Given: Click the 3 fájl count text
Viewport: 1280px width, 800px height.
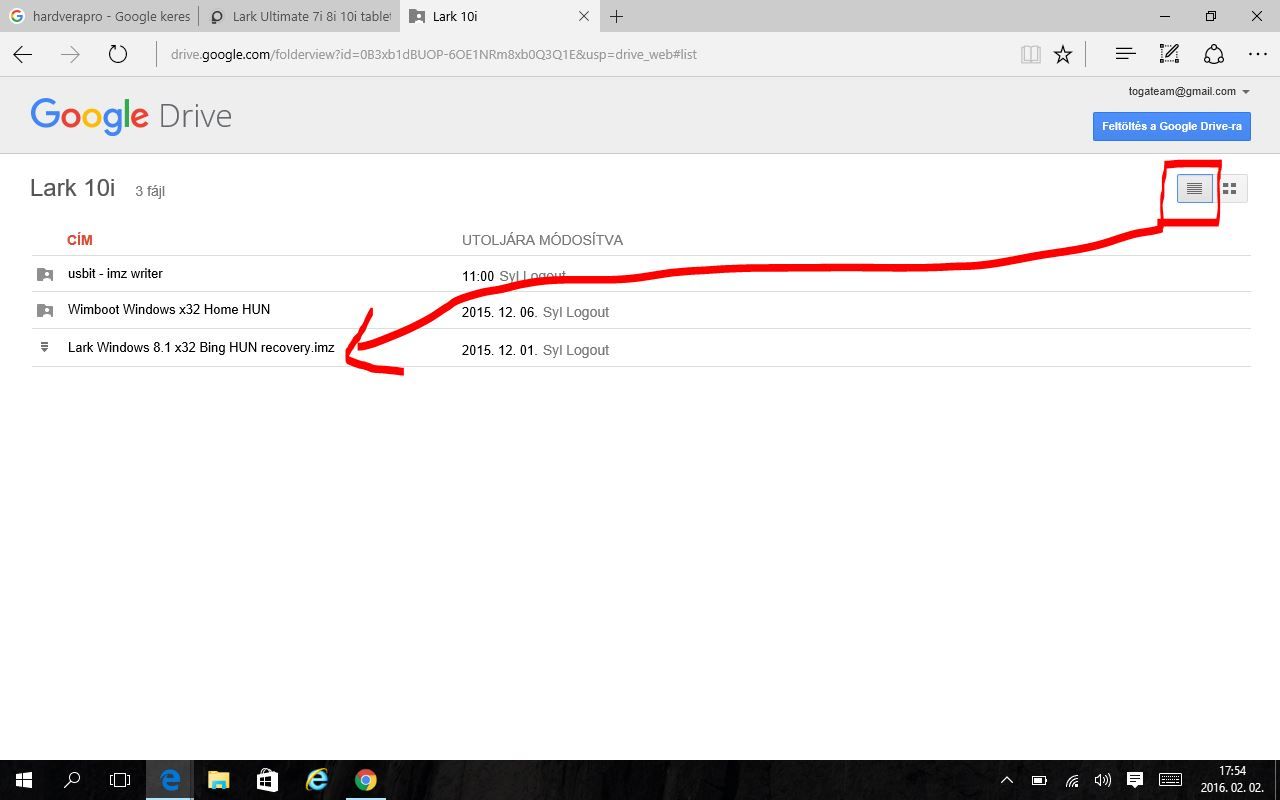Looking at the screenshot, I should [x=150, y=191].
